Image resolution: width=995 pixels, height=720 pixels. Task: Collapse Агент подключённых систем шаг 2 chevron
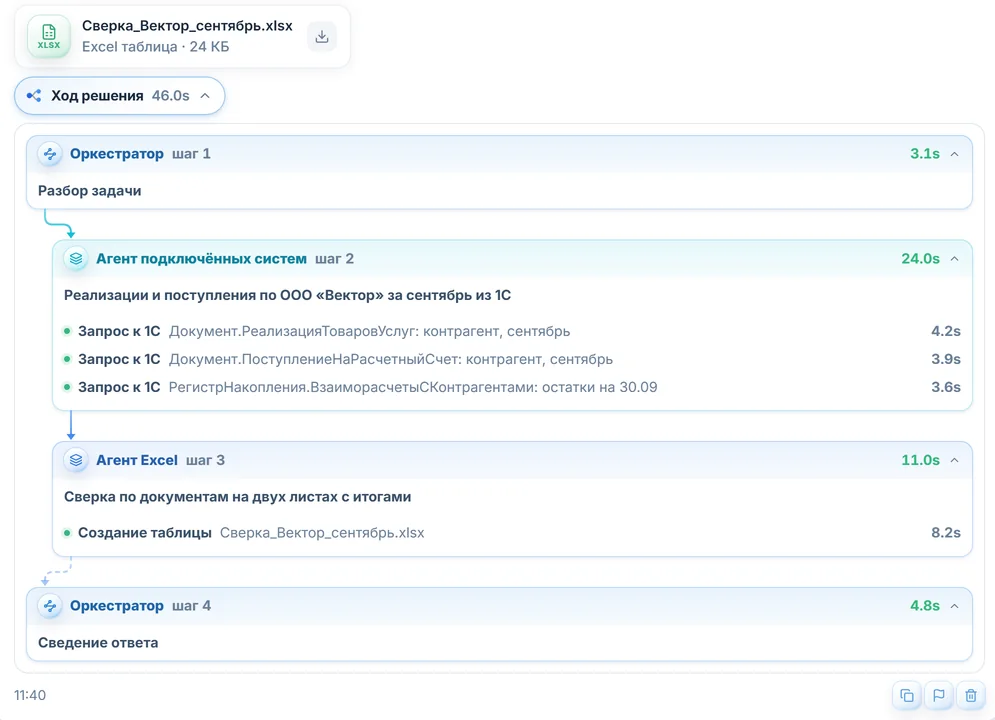click(x=954, y=259)
